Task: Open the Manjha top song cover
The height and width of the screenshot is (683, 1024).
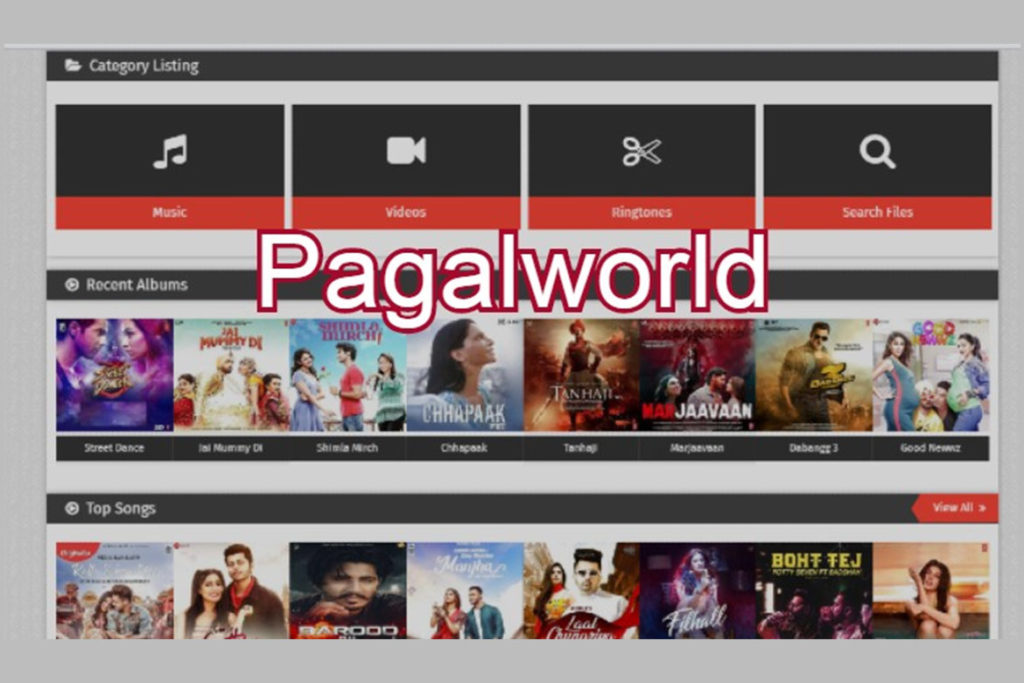Action: point(465,590)
